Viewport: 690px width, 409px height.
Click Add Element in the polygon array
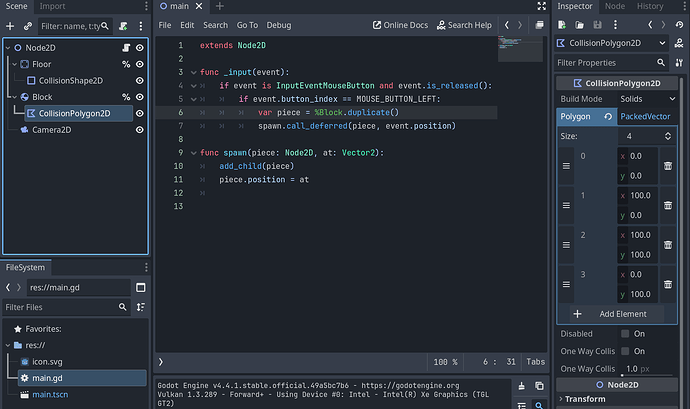point(617,314)
